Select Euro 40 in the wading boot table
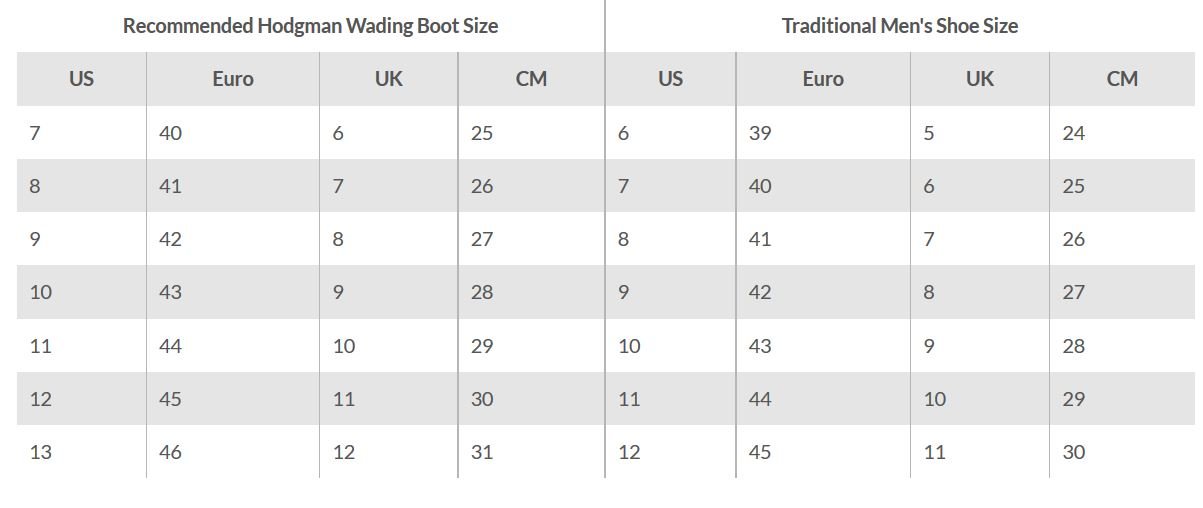Screen dimensions: 1203x508 tap(171, 133)
